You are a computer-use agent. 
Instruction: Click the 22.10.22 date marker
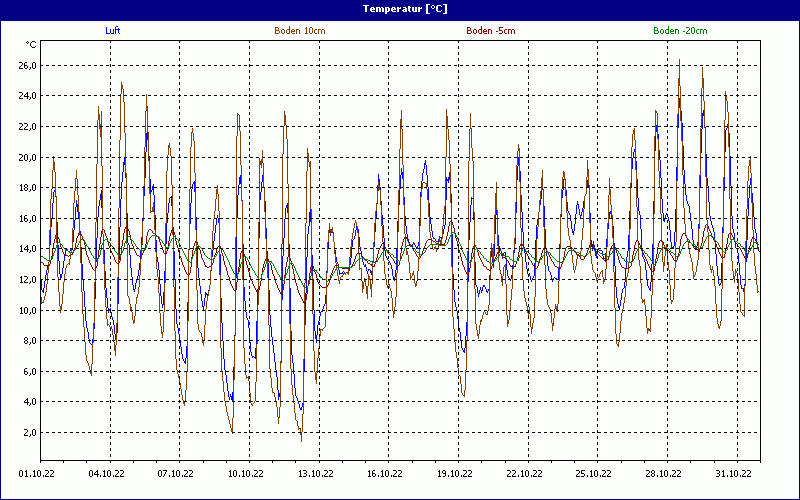pos(524,475)
